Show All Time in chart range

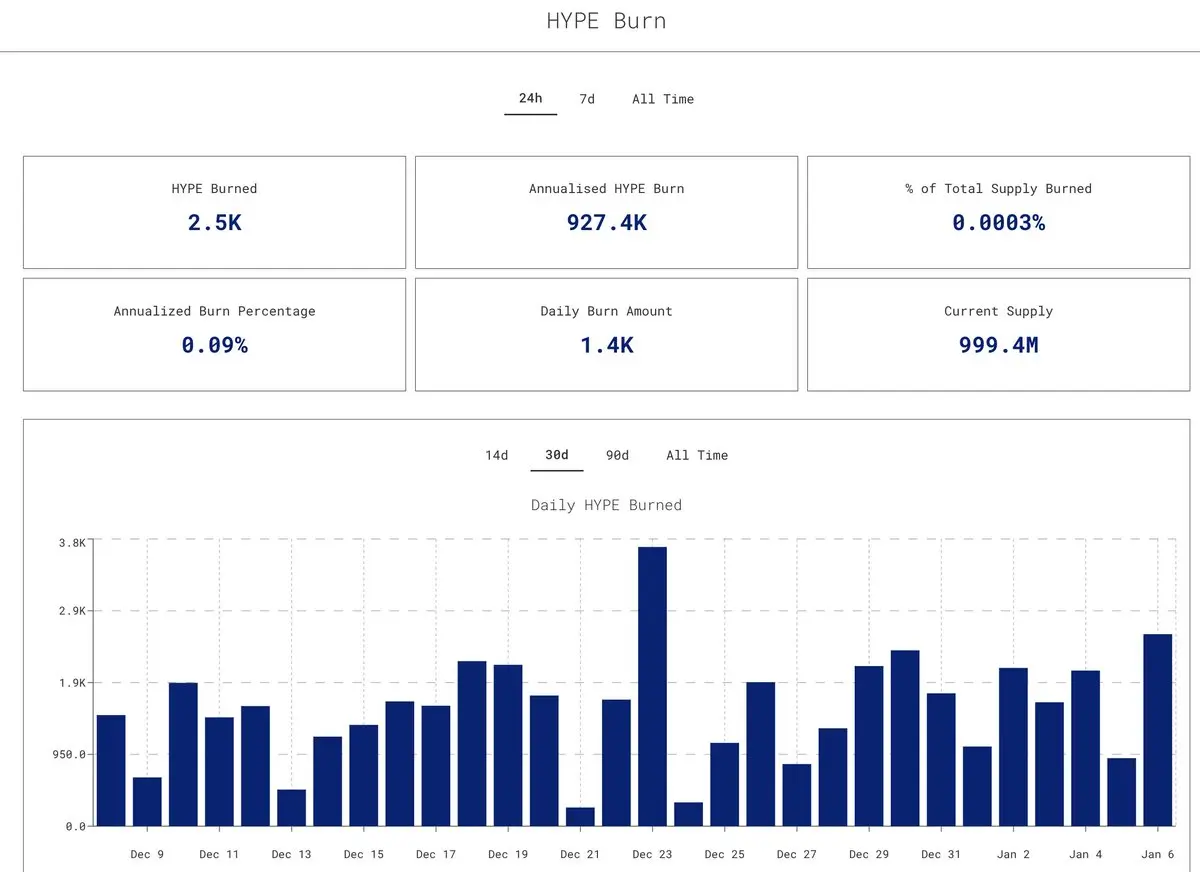[697, 455]
